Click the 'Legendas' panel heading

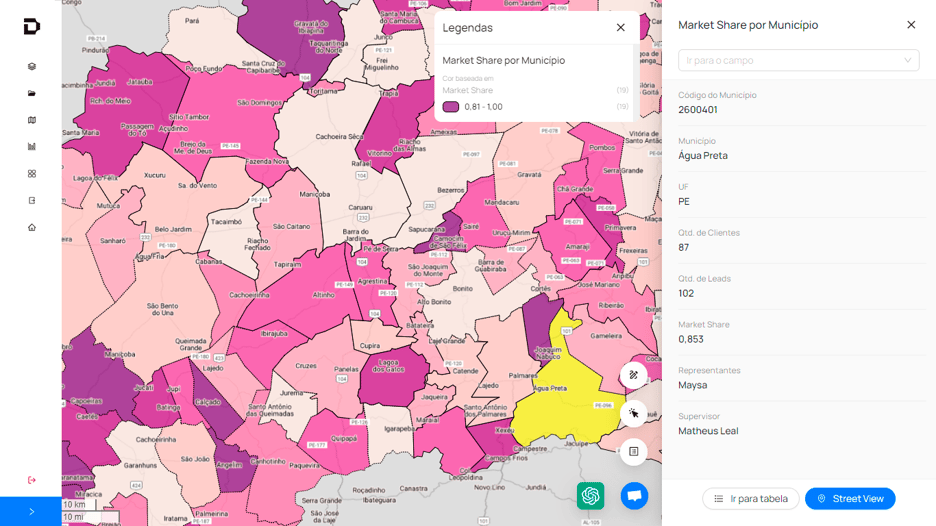[x=467, y=27]
